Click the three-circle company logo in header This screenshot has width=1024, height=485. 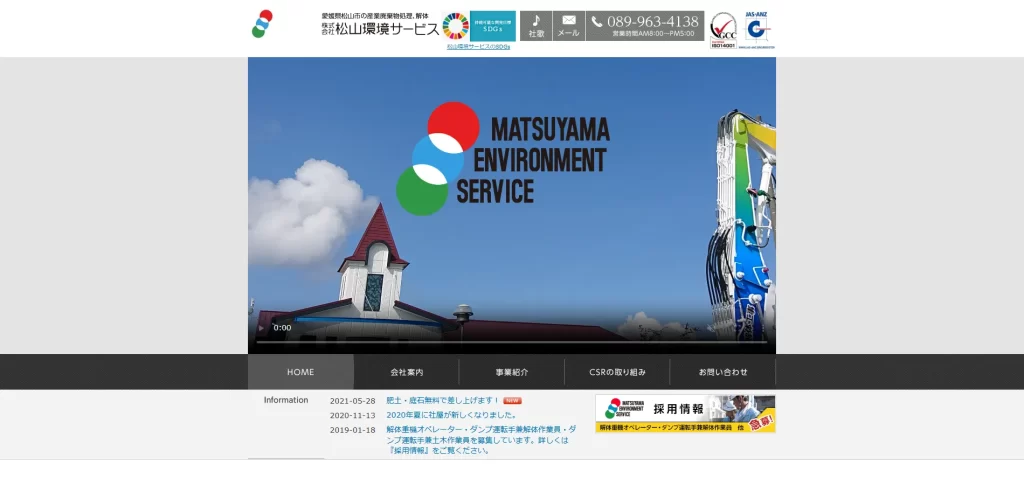click(262, 23)
